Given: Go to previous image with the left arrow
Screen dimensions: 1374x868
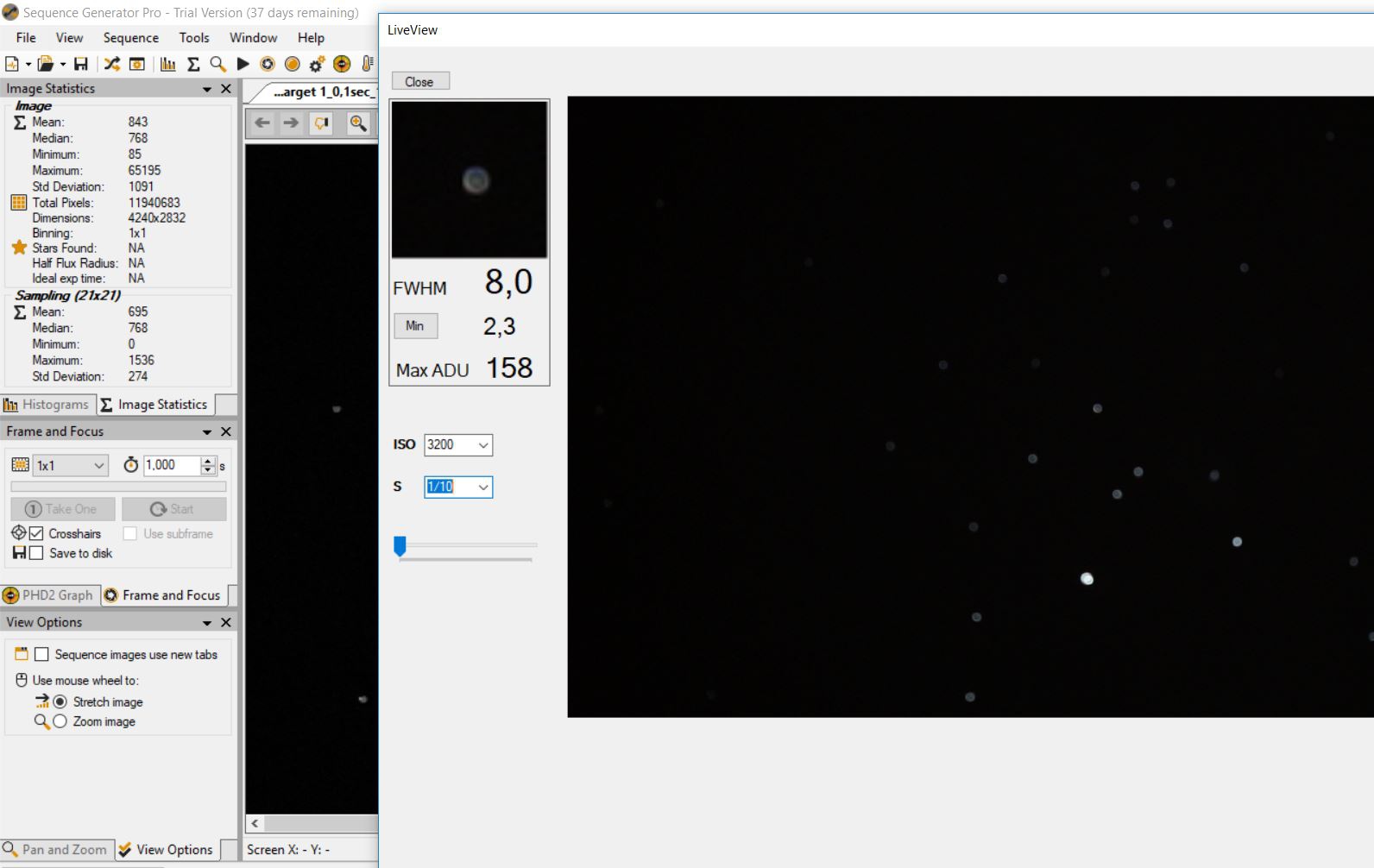Looking at the screenshot, I should (262, 123).
